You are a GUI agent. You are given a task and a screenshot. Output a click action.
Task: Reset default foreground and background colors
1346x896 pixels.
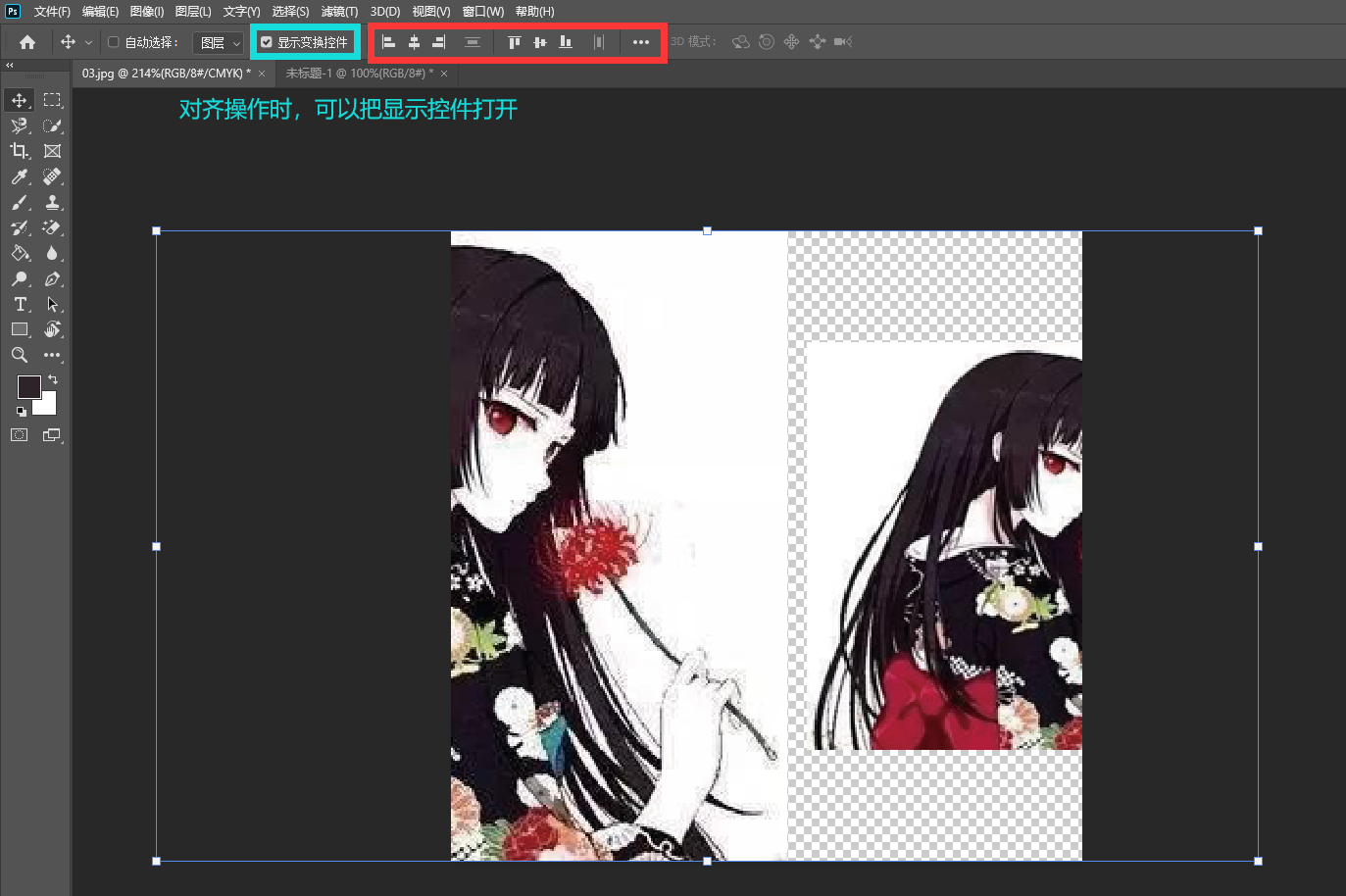(x=21, y=412)
